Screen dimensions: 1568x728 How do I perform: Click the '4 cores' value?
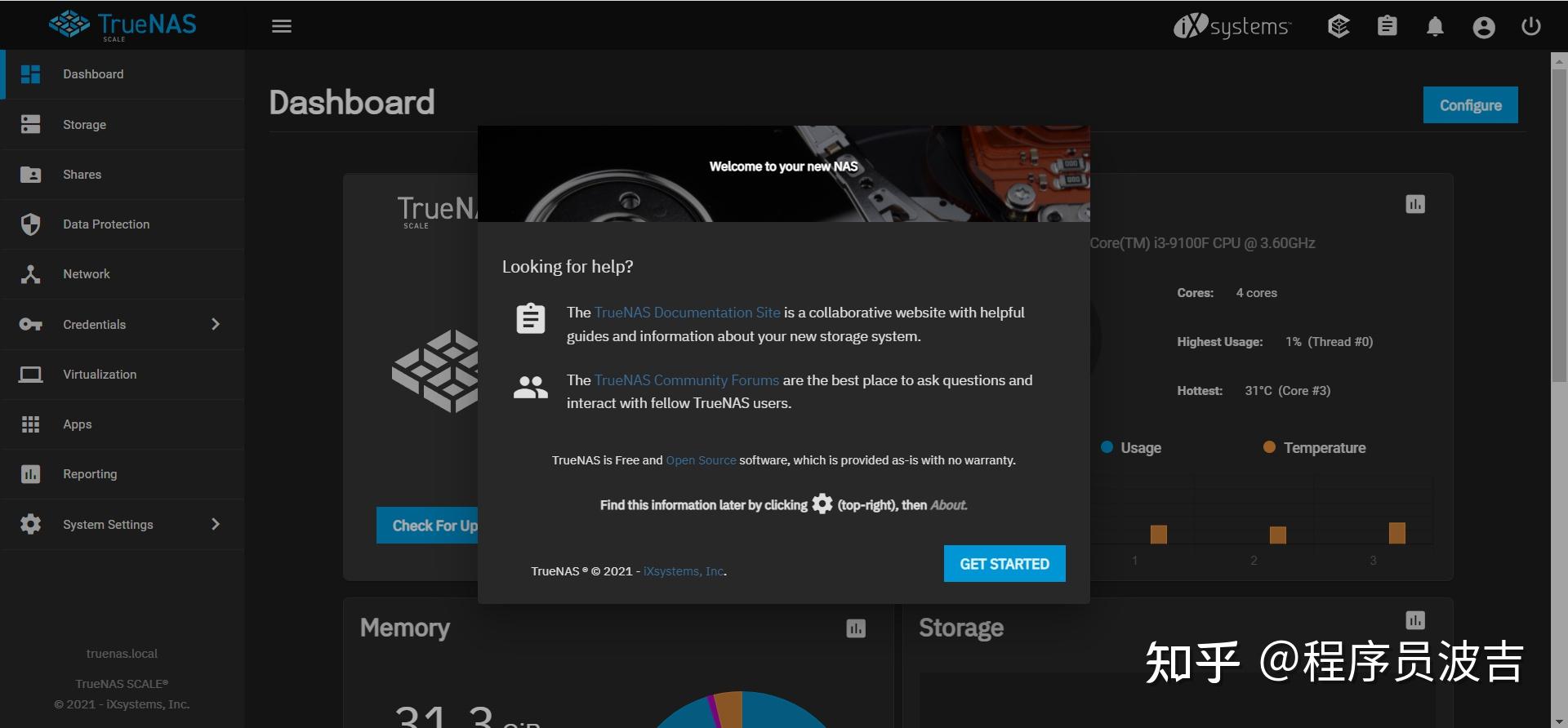click(x=1256, y=293)
